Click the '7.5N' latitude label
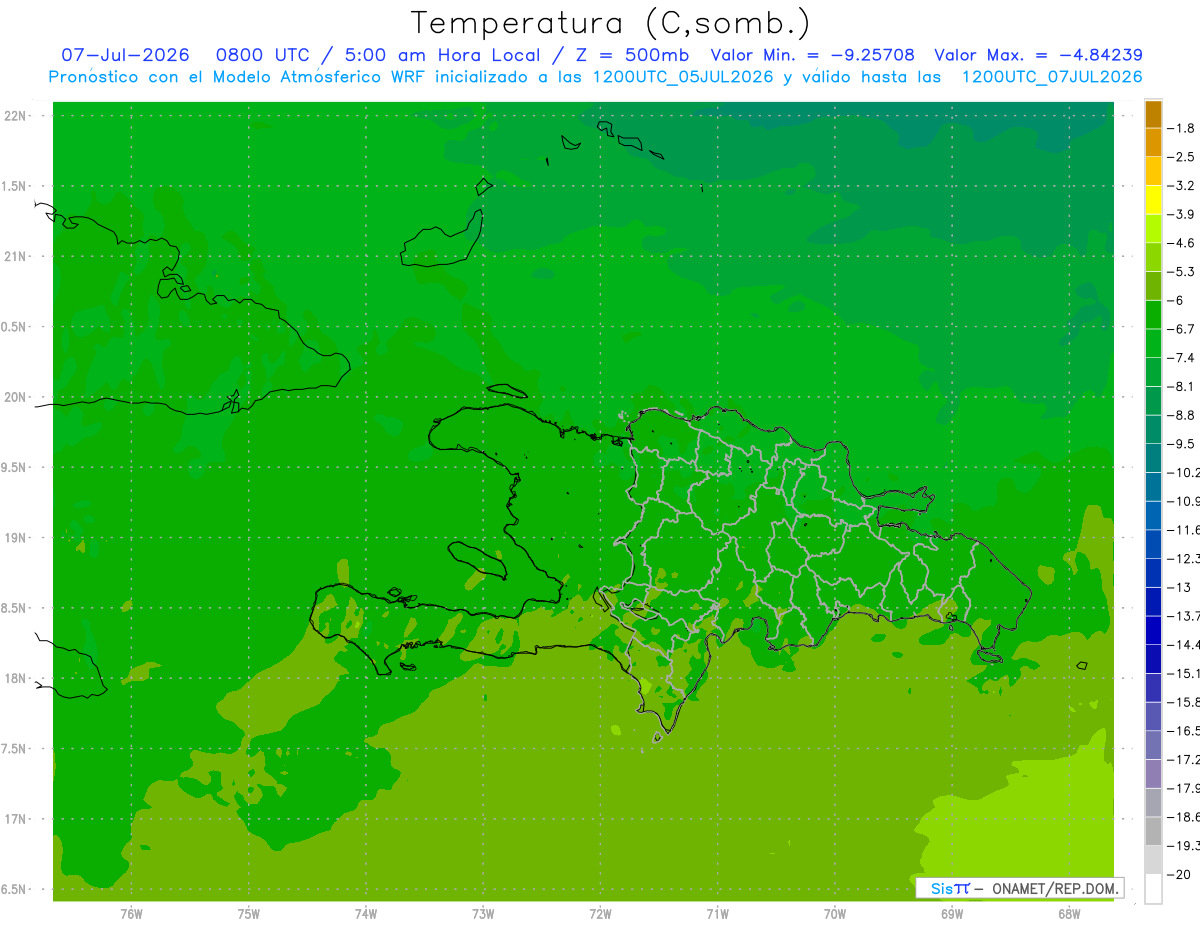1200x927 pixels. click(15, 748)
